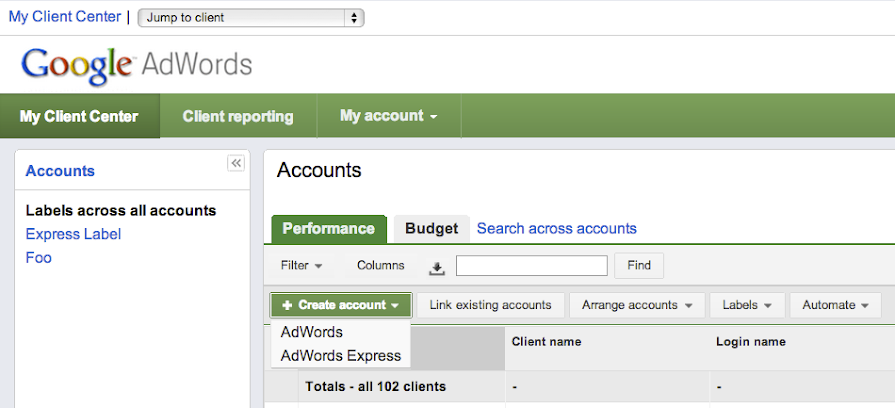Open the Jump to client dropdown

click(x=251, y=17)
